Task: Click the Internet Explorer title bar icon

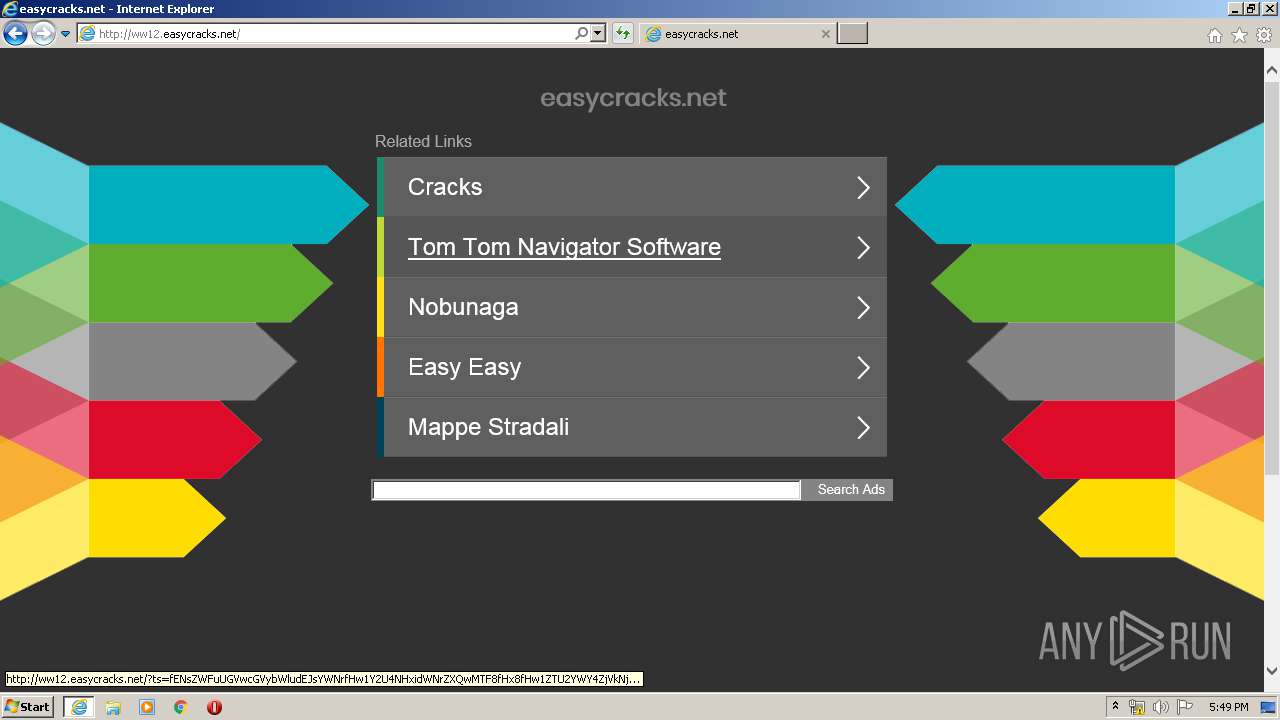Action: click(x=10, y=9)
